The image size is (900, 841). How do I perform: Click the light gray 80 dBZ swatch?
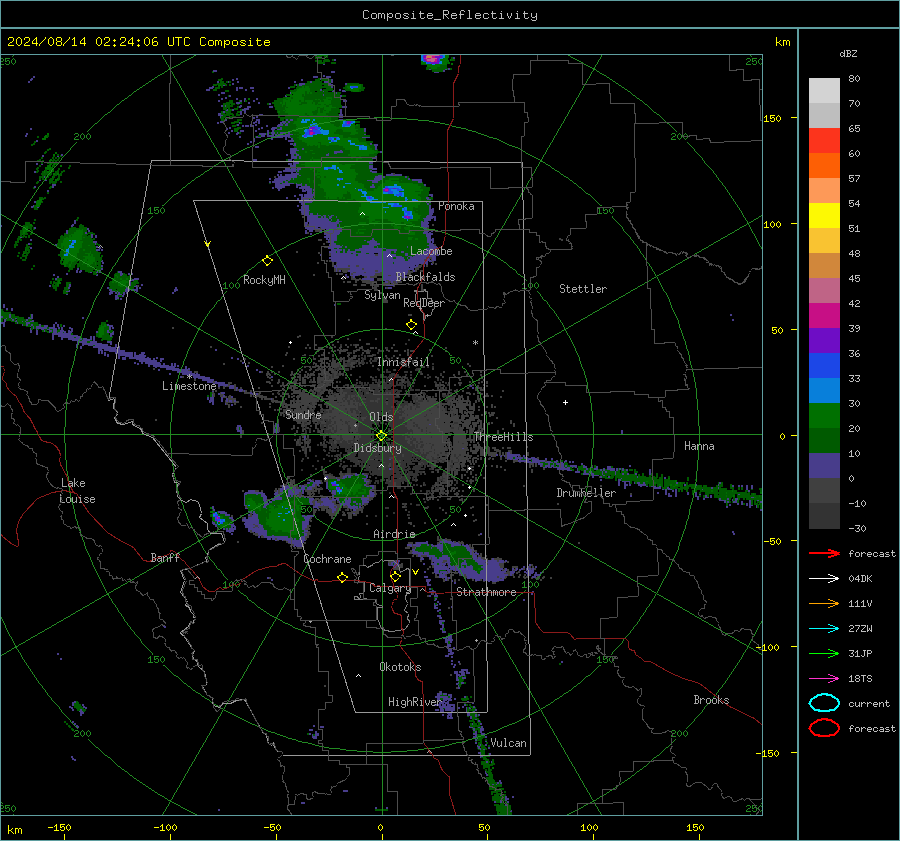(824, 91)
